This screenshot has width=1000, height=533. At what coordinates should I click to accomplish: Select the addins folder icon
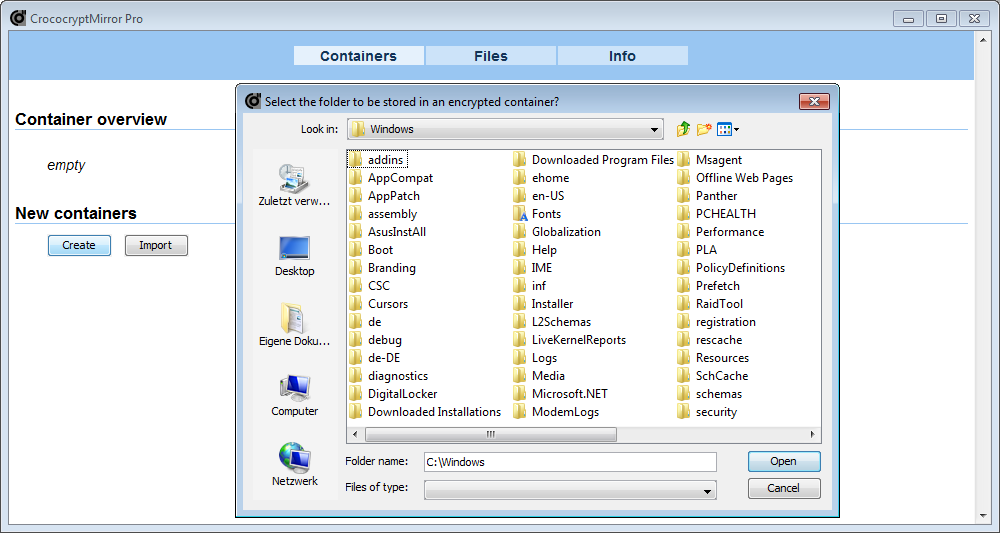click(357, 159)
